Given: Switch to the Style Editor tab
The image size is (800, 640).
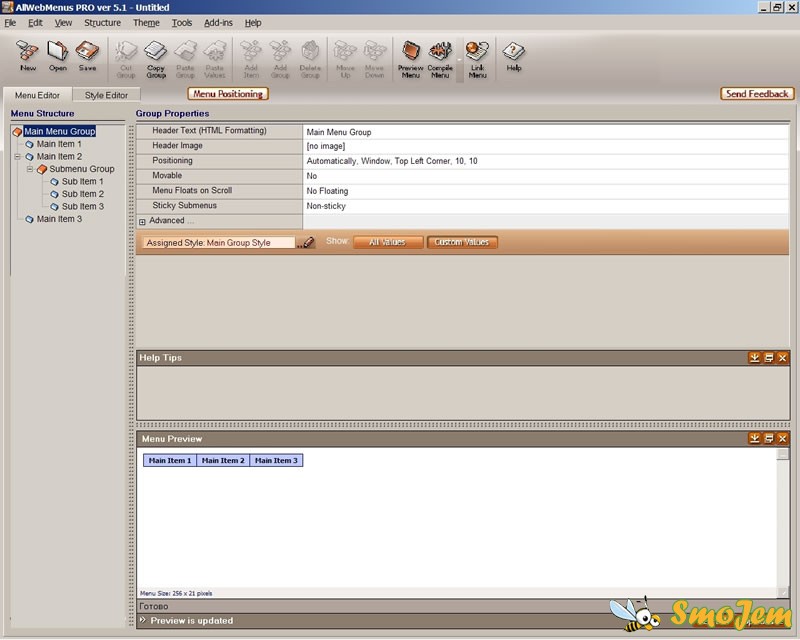Looking at the screenshot, I should pyautogui.click(x=106, y=95).
